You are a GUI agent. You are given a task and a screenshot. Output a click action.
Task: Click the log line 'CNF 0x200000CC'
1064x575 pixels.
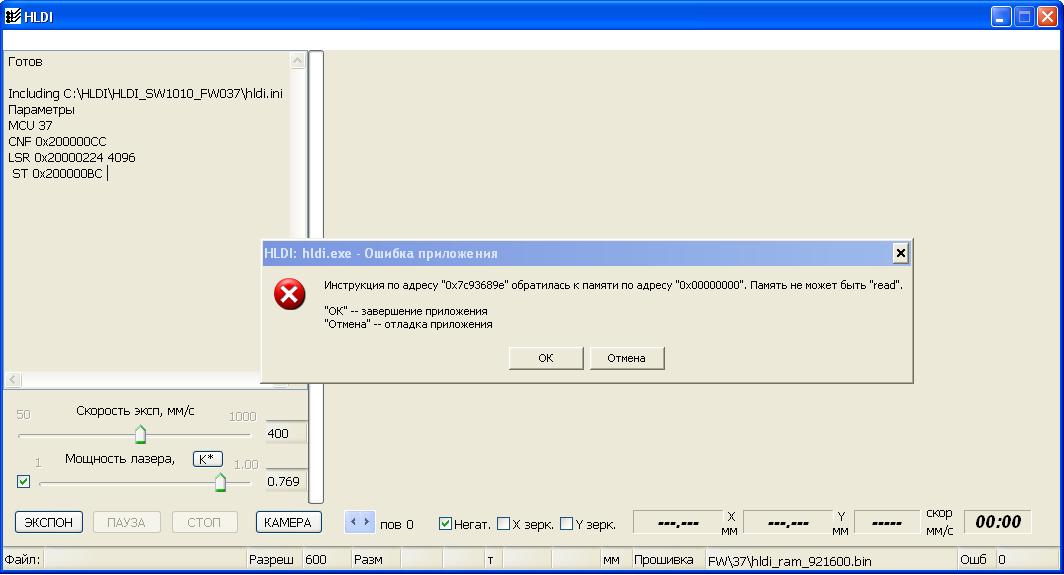click(x=57, y=141)
